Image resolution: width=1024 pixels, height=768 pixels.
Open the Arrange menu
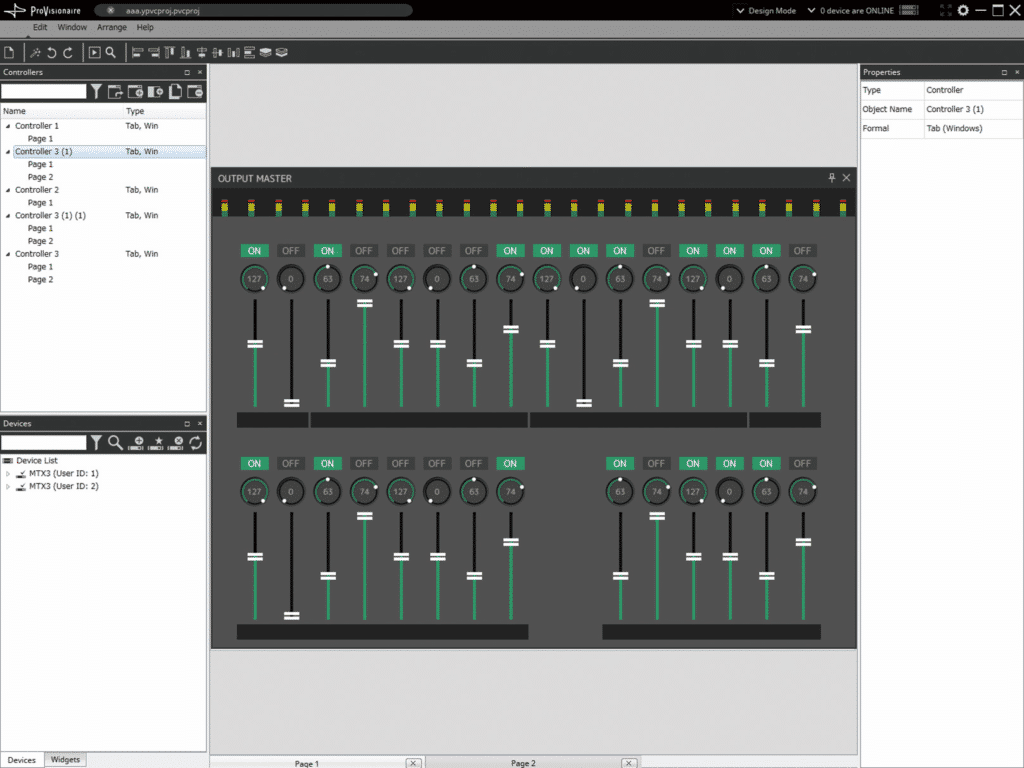[111, 27]
